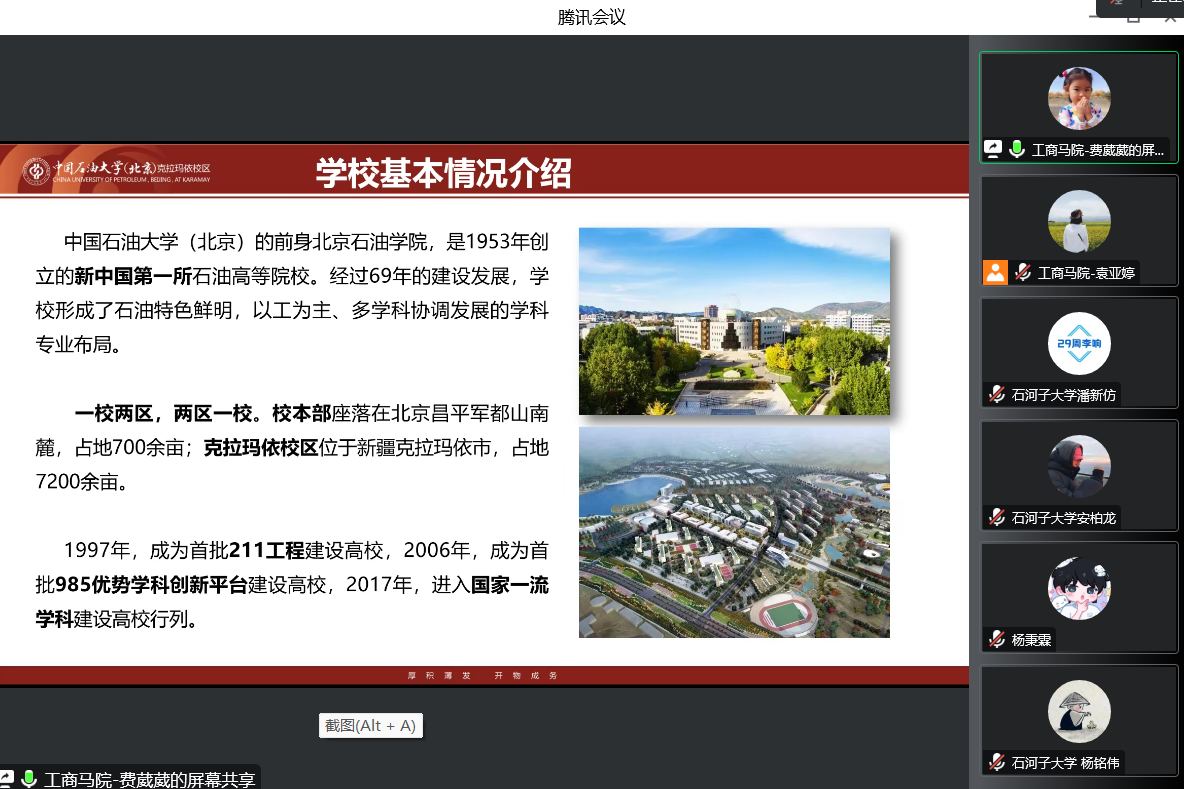This screenshot has width=1184, height=789.
Task: Select 杨铭伟's straw-hat cartoon avatar
Action: coord(1079,711)
